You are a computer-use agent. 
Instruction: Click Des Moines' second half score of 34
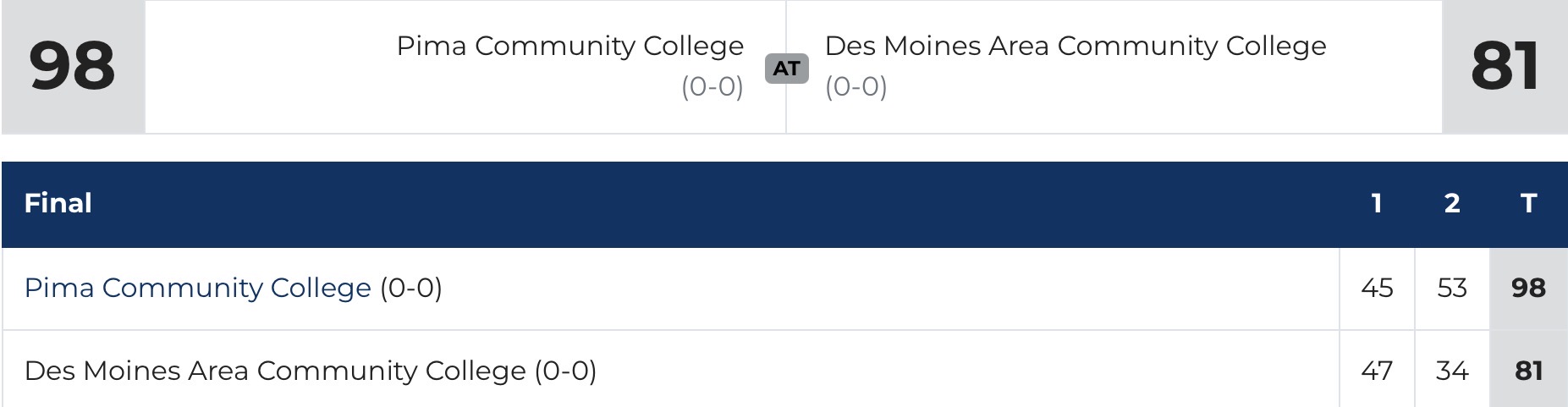pyautogui.click(x=1452, y=371)
